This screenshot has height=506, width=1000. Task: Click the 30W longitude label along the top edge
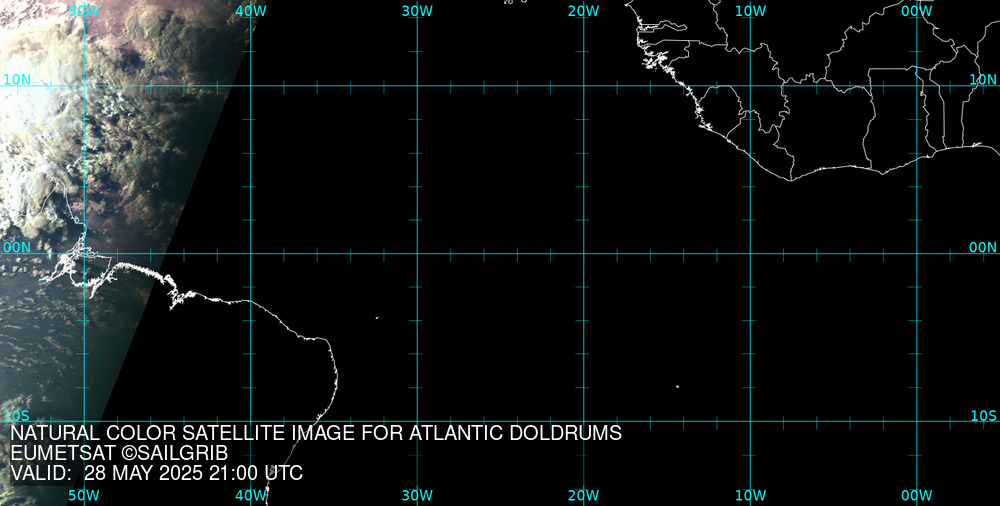tap(417, 11)
